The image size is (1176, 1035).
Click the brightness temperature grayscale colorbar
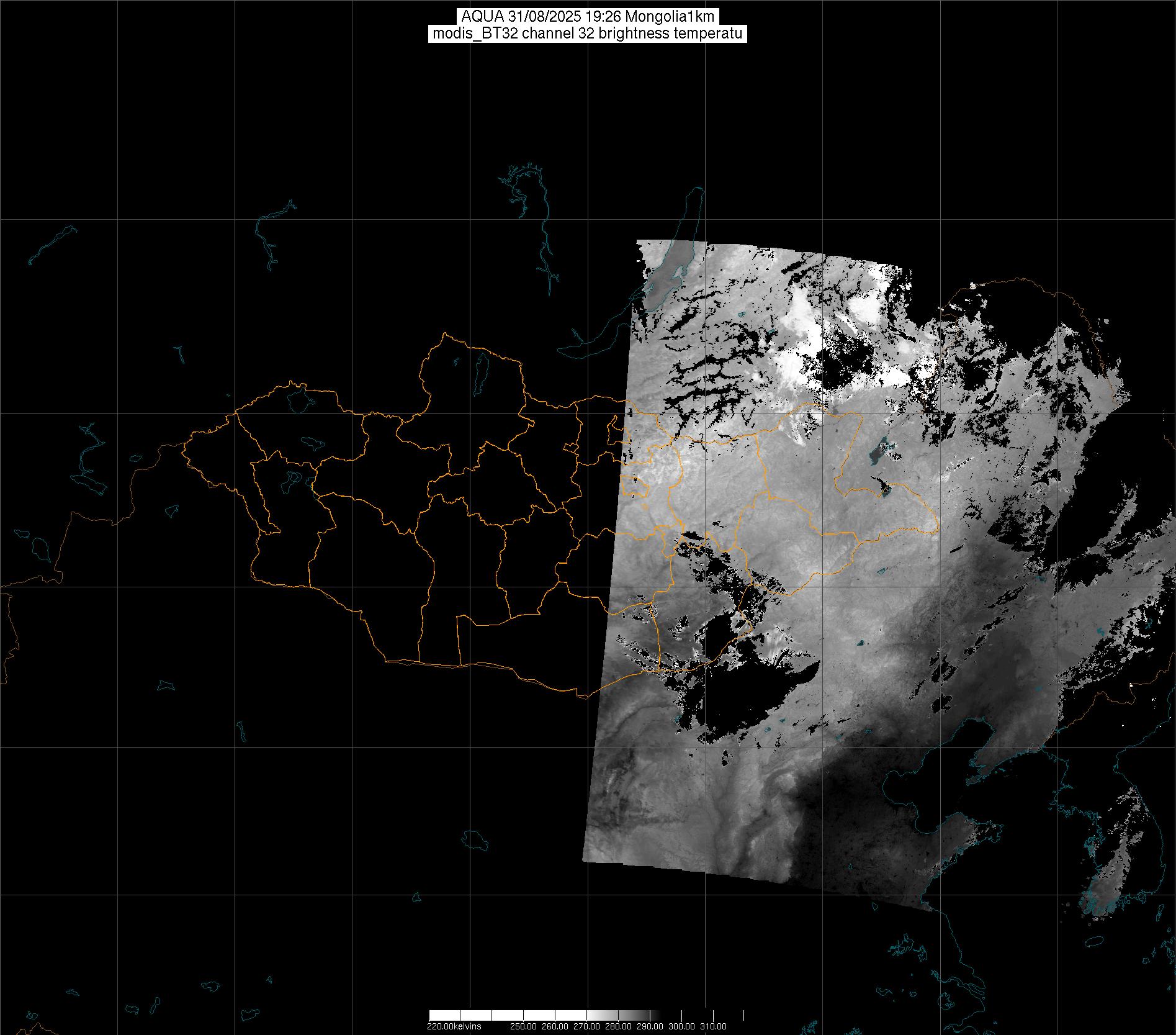point(586,1015)
